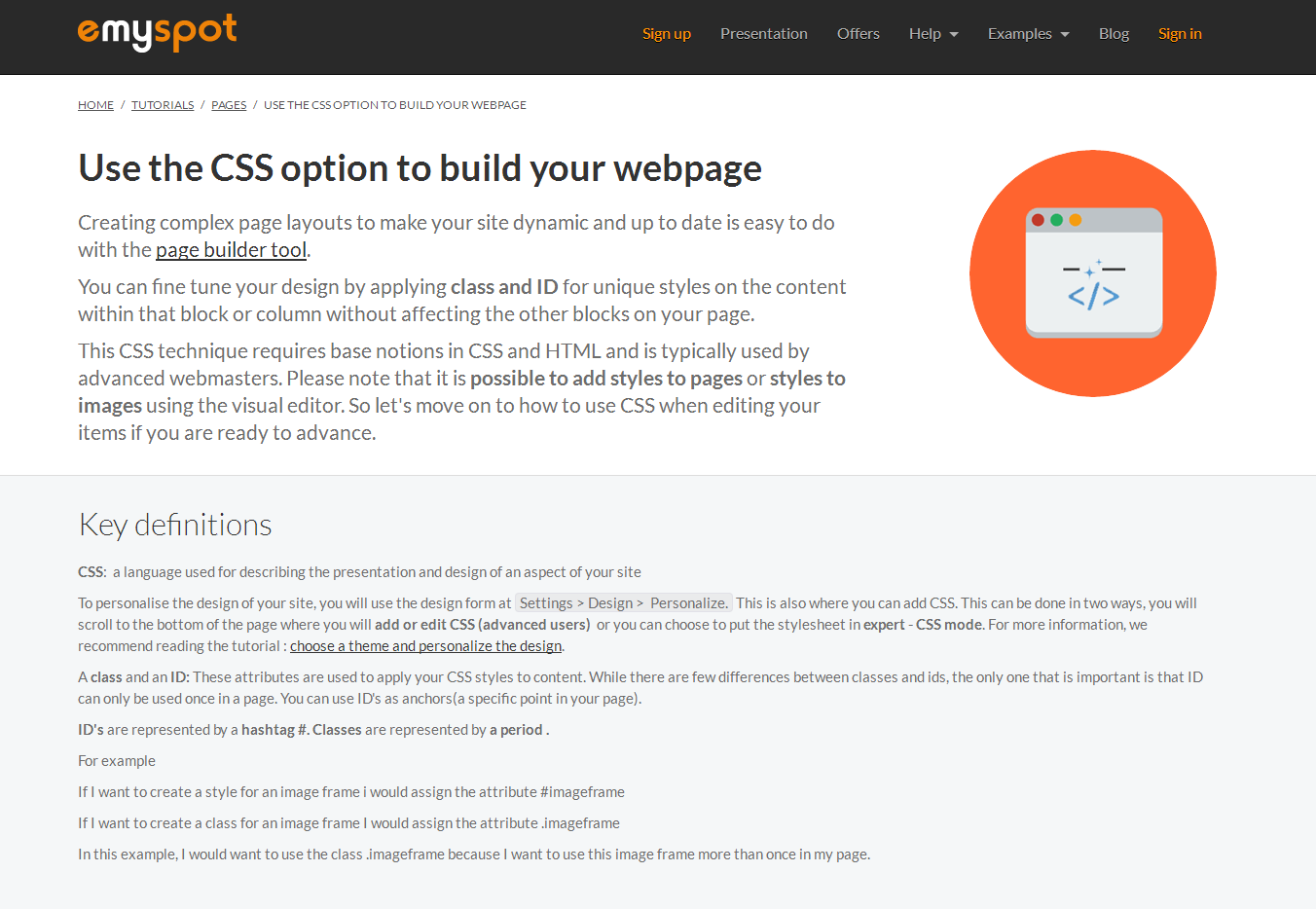
Task: Follow the page builder tool link
Action: click(231, 250)
